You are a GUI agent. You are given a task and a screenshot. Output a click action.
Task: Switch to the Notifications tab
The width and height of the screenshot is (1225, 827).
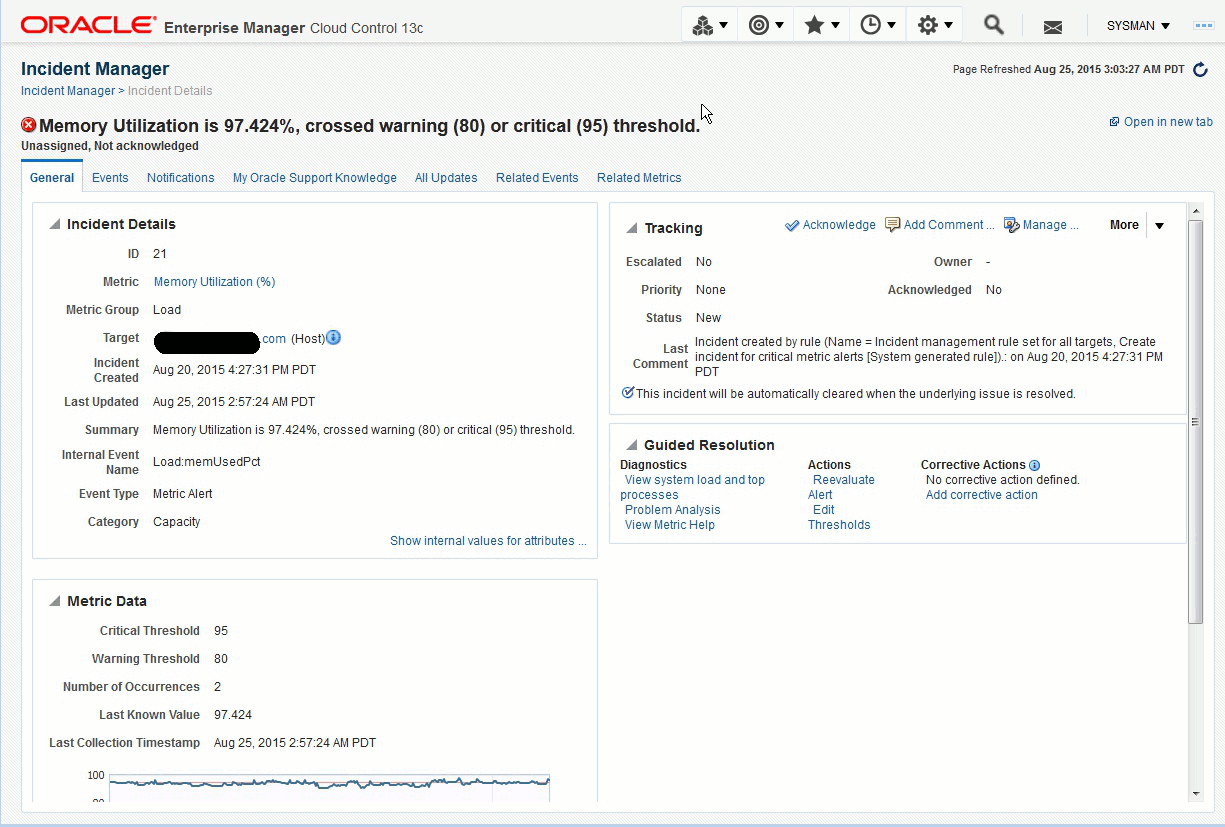click(x=181, y=178)
